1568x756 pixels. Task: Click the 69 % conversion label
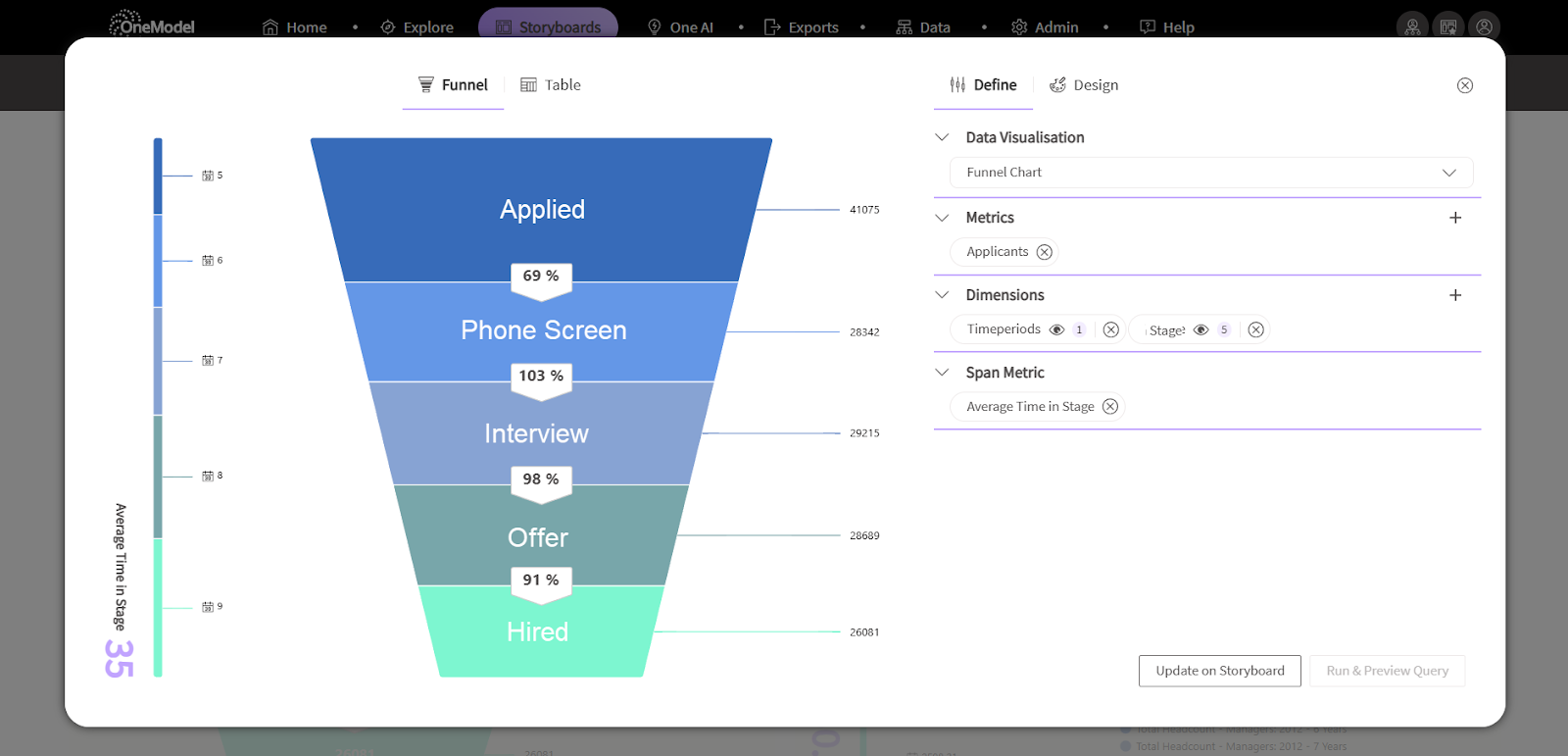[x=541, y=277]
